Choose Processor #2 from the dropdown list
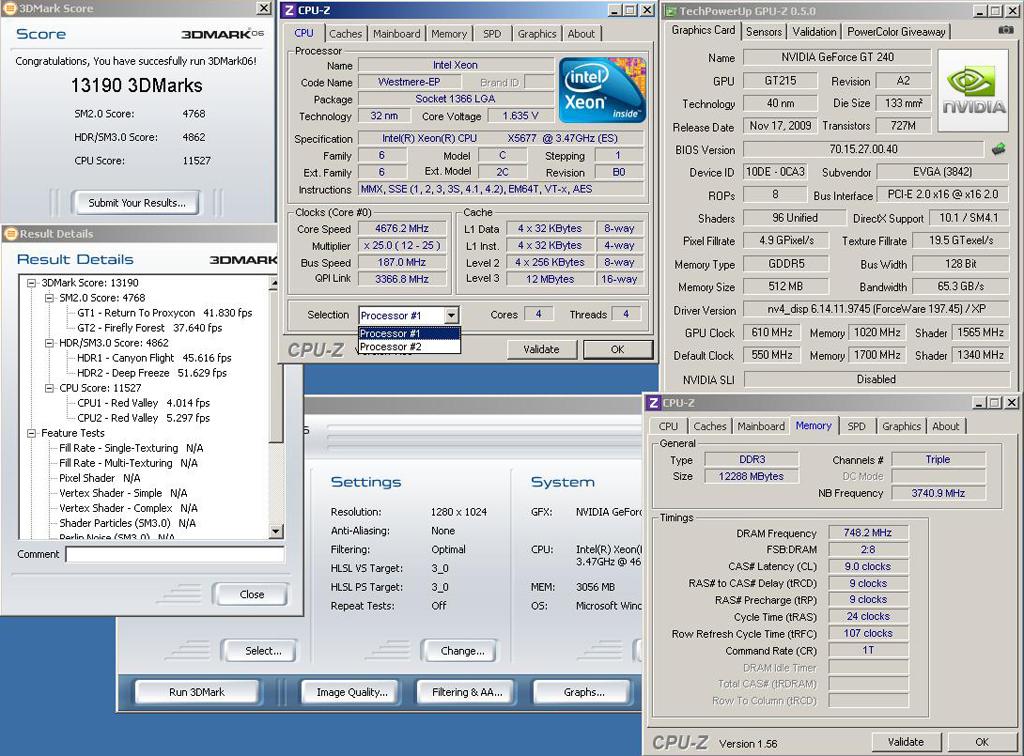Viewport: 1024px width, 756px height. (x=409, y=347)
